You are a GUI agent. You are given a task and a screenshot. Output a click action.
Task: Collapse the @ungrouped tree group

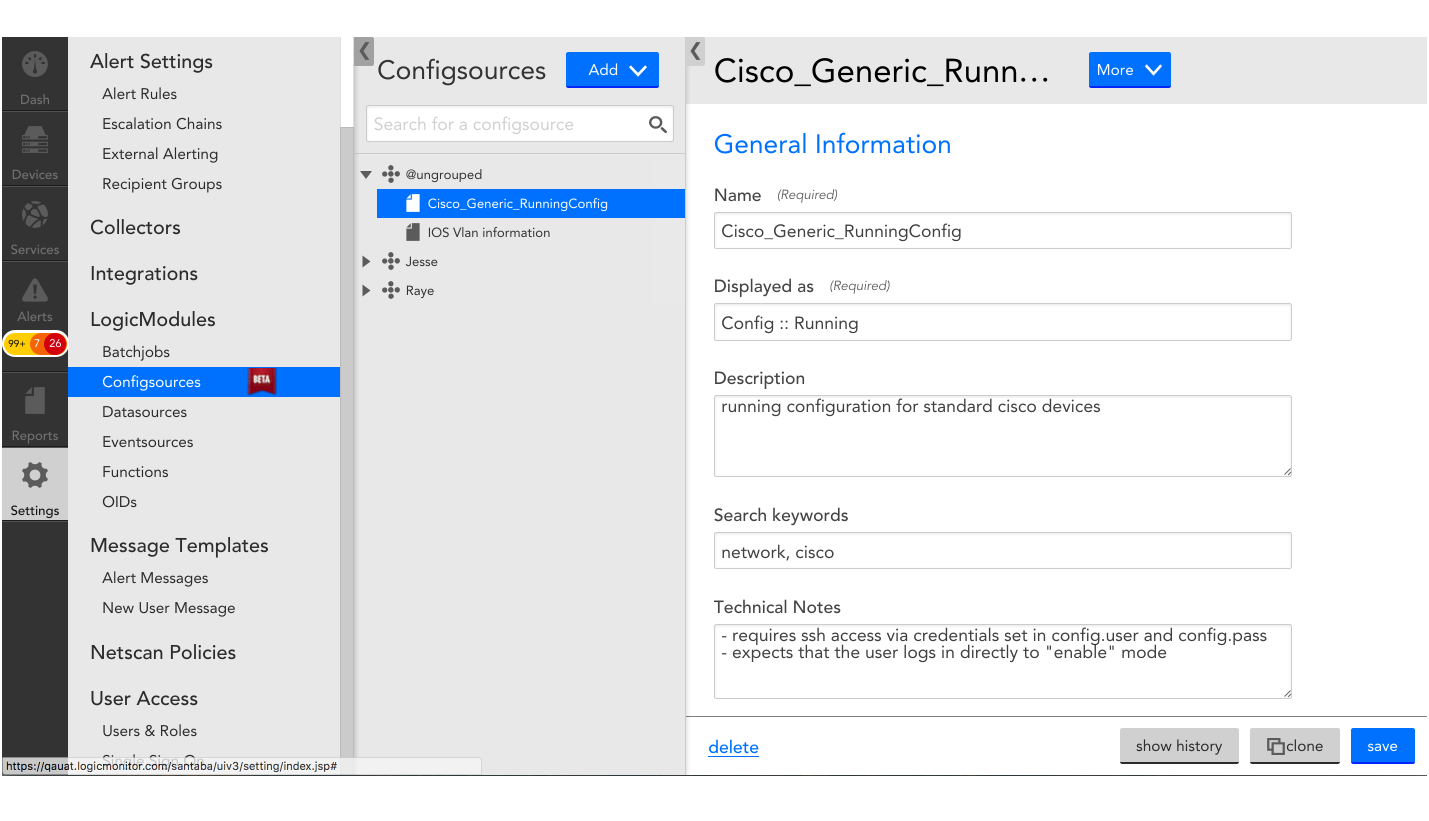(x=366, y=174)
